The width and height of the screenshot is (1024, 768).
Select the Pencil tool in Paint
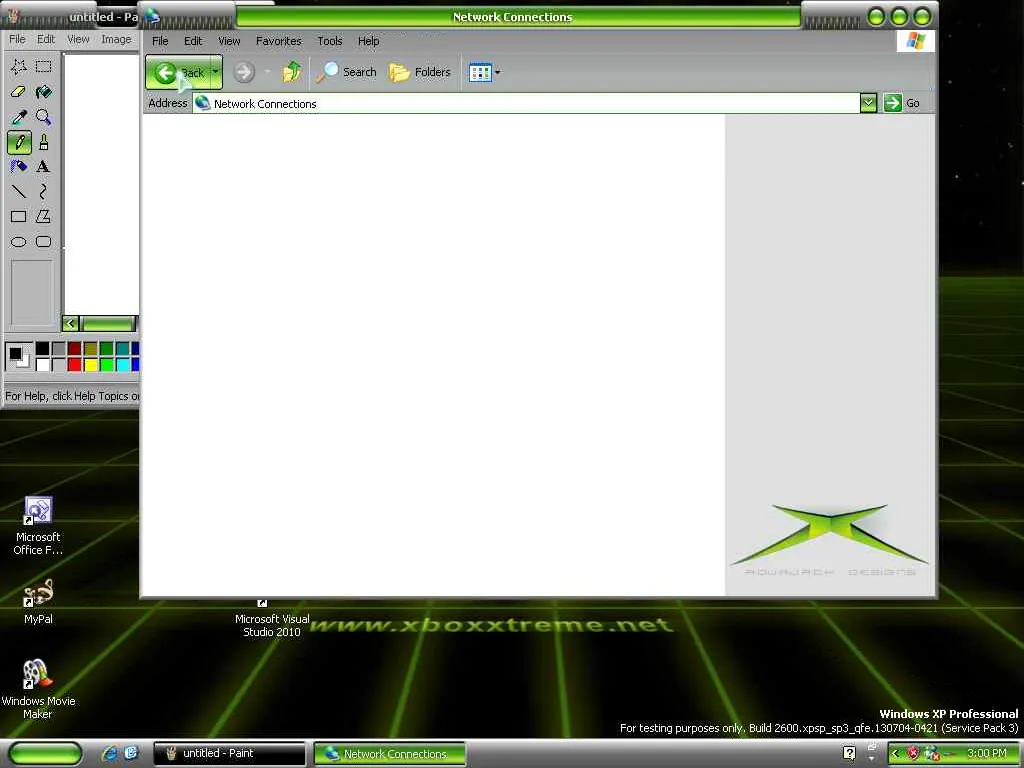click(x=19, y=142)
